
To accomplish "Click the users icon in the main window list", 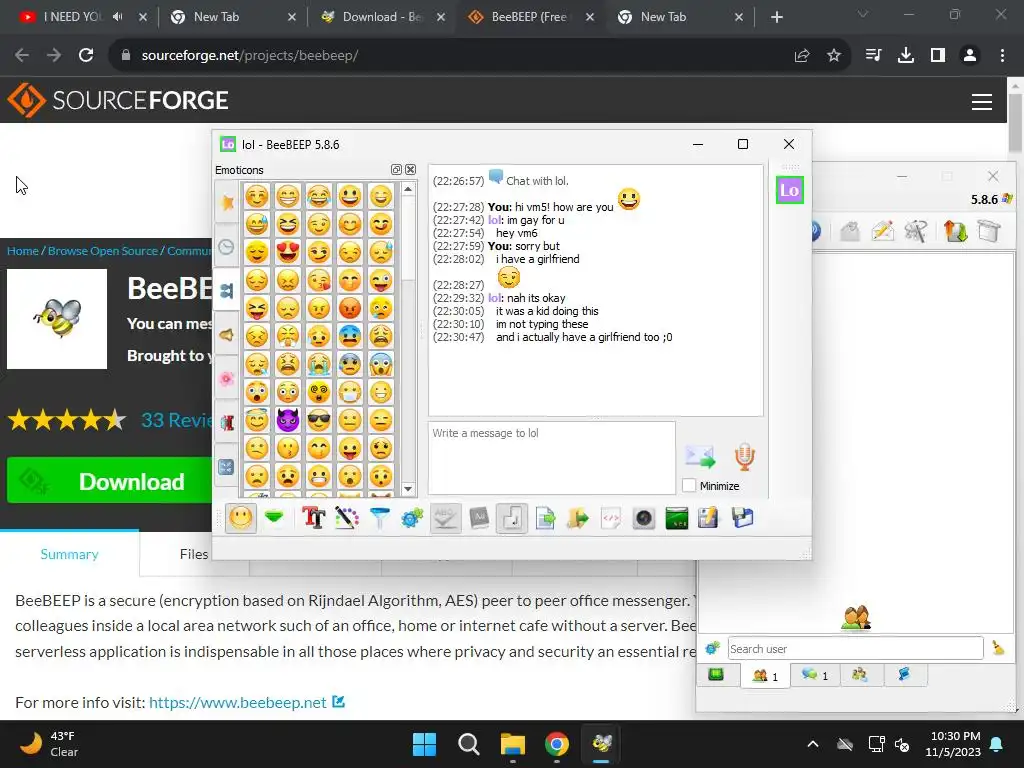I will tap(856, 617).
